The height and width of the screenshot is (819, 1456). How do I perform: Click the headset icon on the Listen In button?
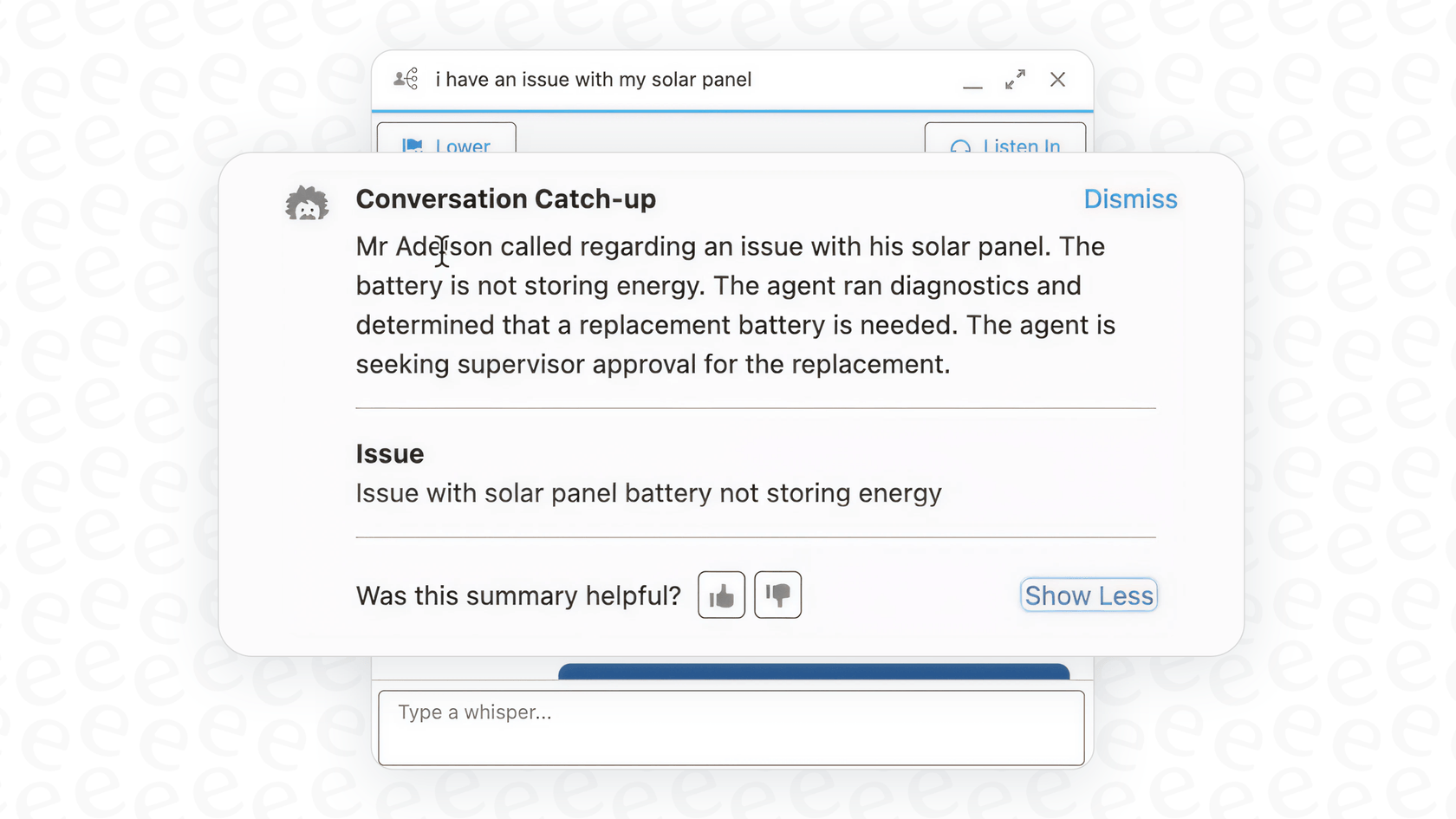pyautogui.click(x=959, y=147)
